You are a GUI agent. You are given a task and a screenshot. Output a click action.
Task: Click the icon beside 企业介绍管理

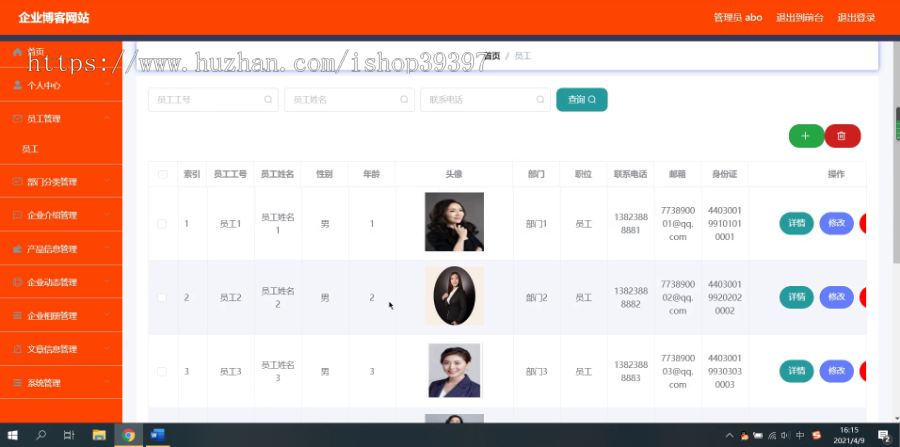tap(17, 215)
